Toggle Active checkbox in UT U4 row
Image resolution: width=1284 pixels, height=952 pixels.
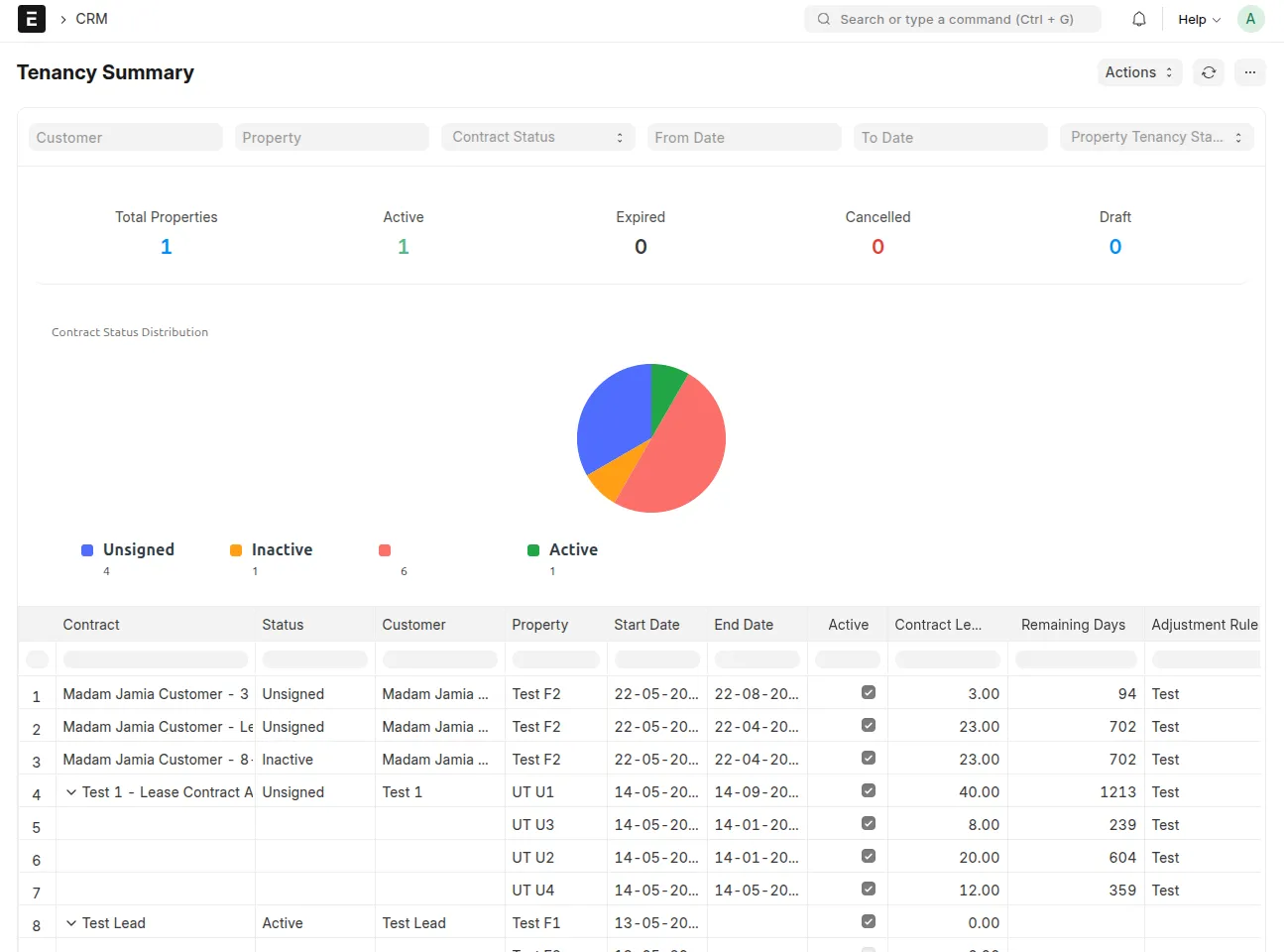pos(869,890)
